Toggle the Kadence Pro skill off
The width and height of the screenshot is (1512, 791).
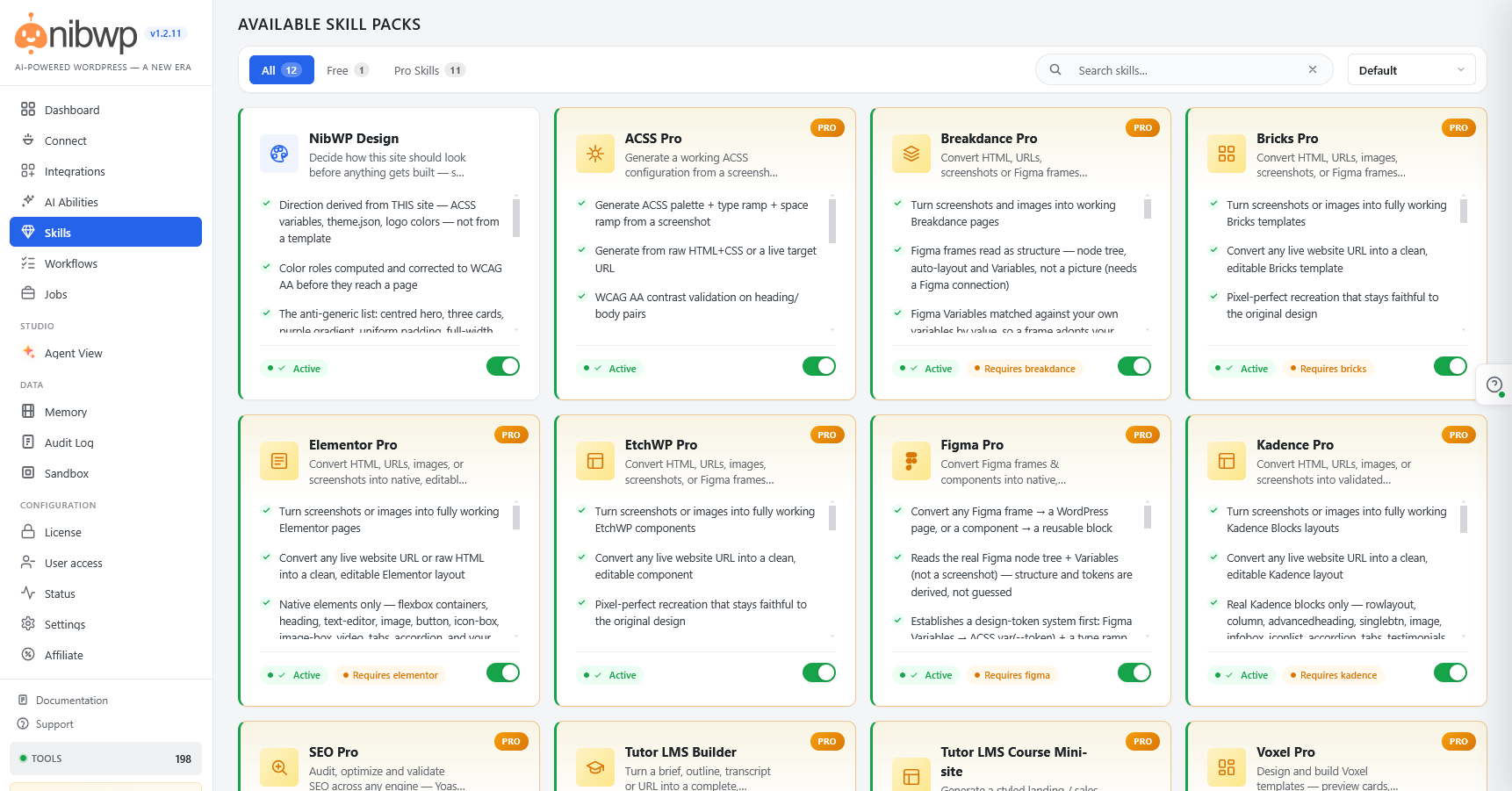[x=1451, y=672]
